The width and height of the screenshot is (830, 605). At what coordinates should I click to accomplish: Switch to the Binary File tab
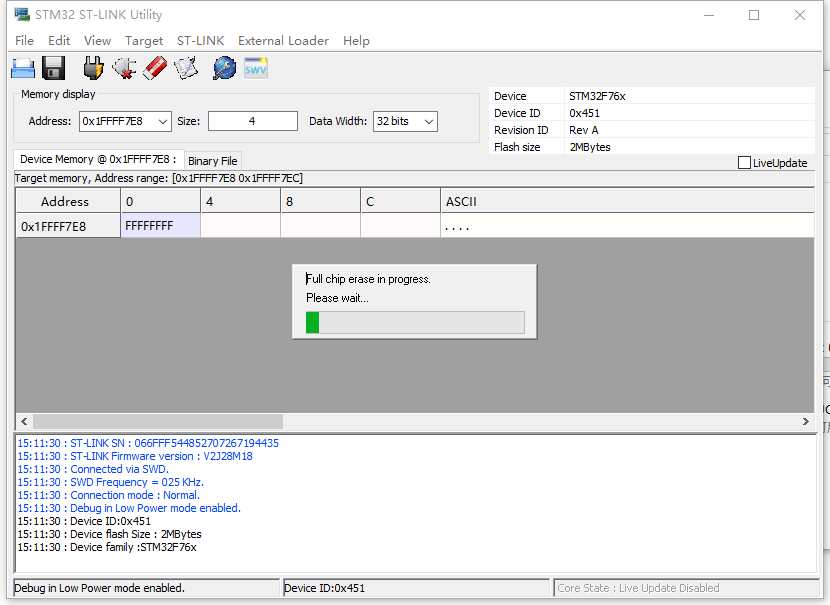click(213, 161)
